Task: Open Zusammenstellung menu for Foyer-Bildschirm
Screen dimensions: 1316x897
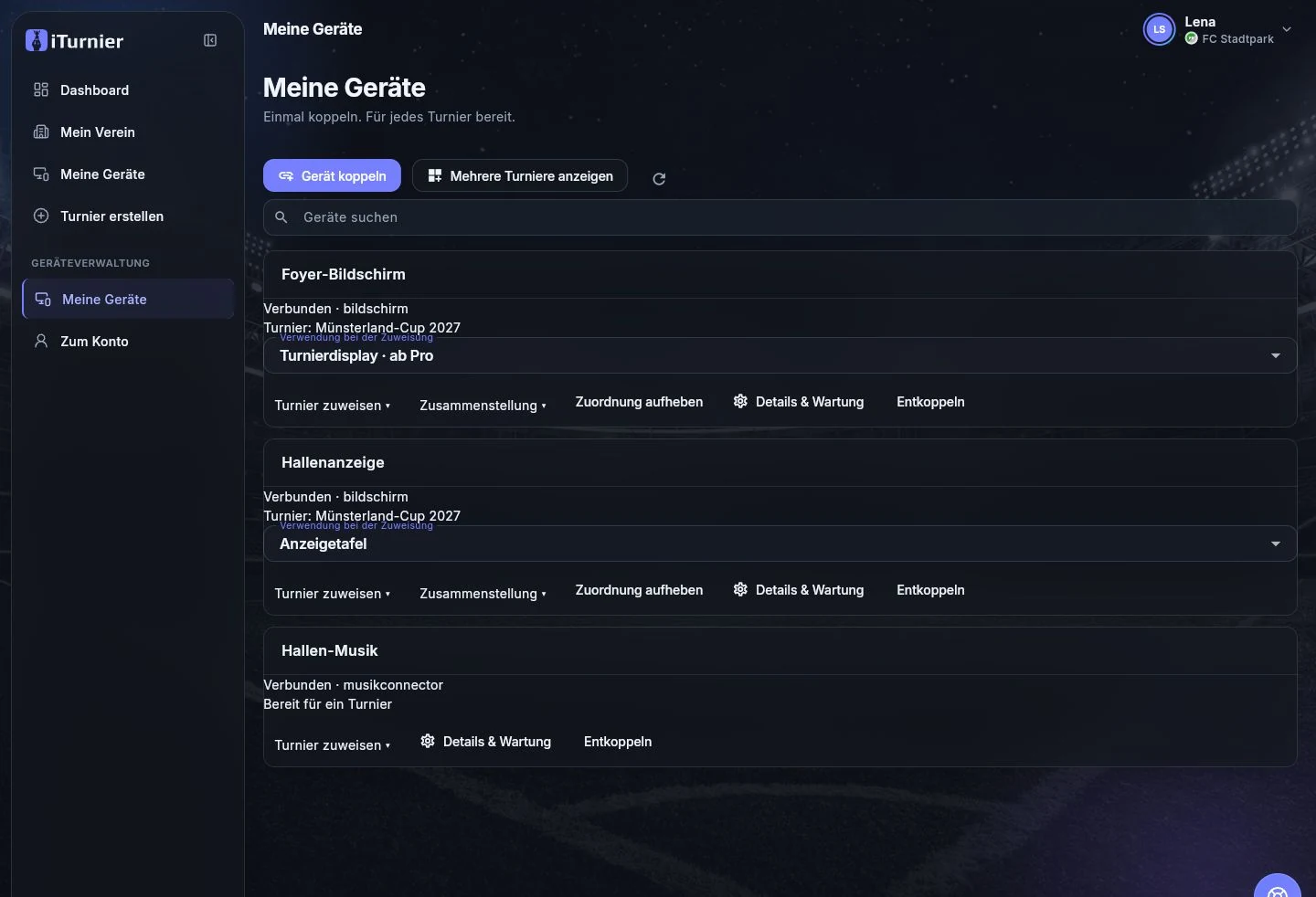Action: point(483,405)
